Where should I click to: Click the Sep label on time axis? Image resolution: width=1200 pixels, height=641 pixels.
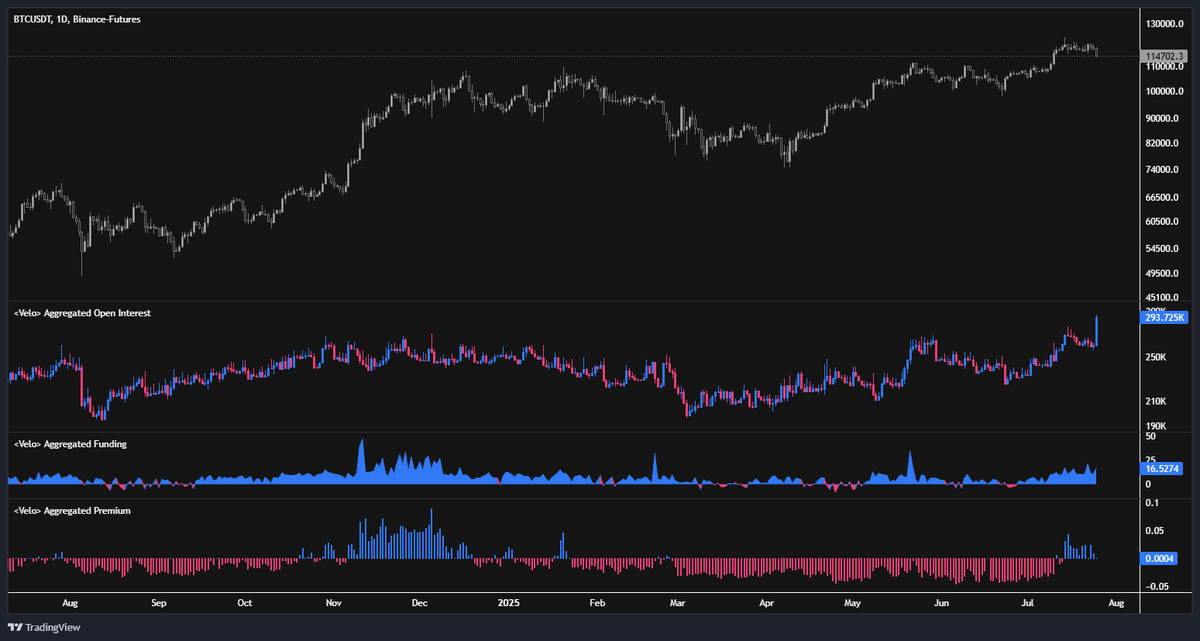[x=158, y=604]
